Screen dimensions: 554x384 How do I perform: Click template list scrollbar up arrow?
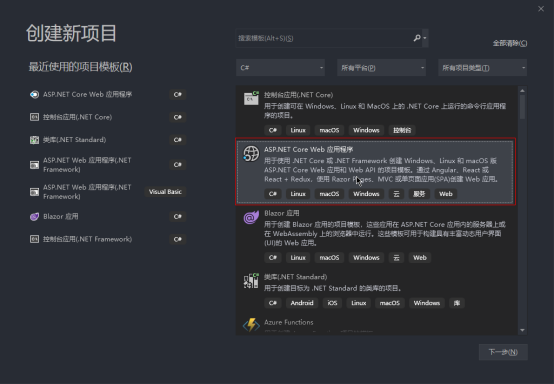[x=522, y=91]
